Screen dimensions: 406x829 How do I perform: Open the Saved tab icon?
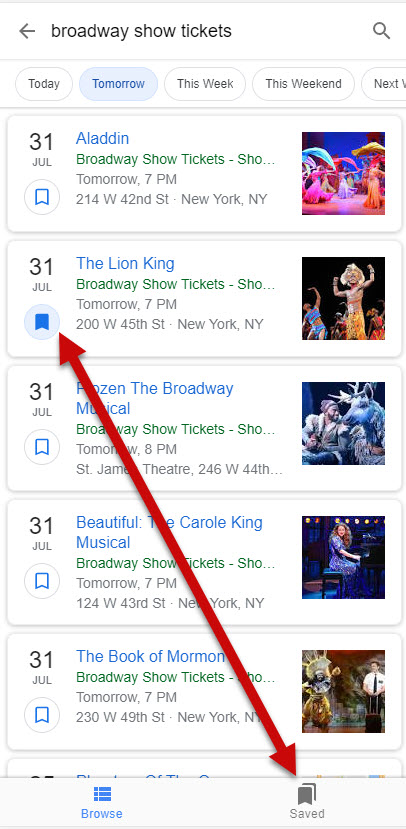point(307,802)
